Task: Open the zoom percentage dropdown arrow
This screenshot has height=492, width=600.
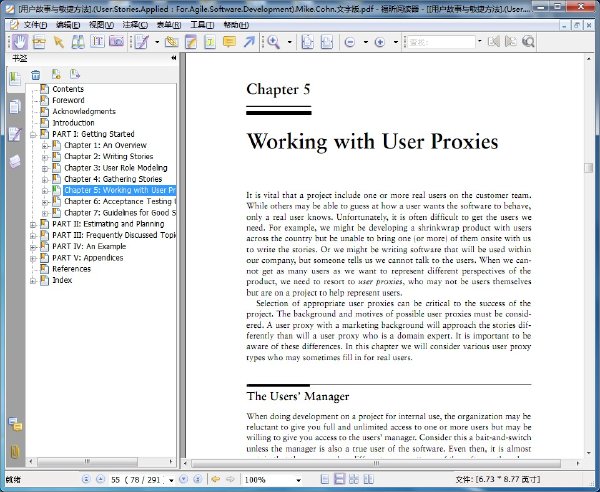Action: (x=298, y=480)
